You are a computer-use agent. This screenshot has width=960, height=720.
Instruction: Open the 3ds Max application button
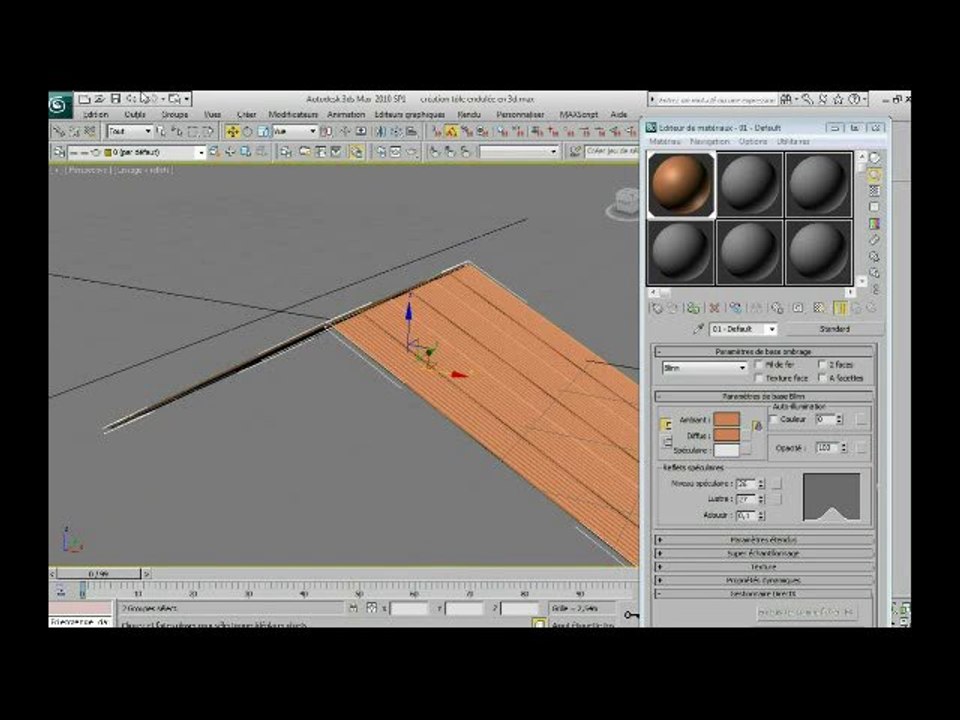(x=59, y=105)
